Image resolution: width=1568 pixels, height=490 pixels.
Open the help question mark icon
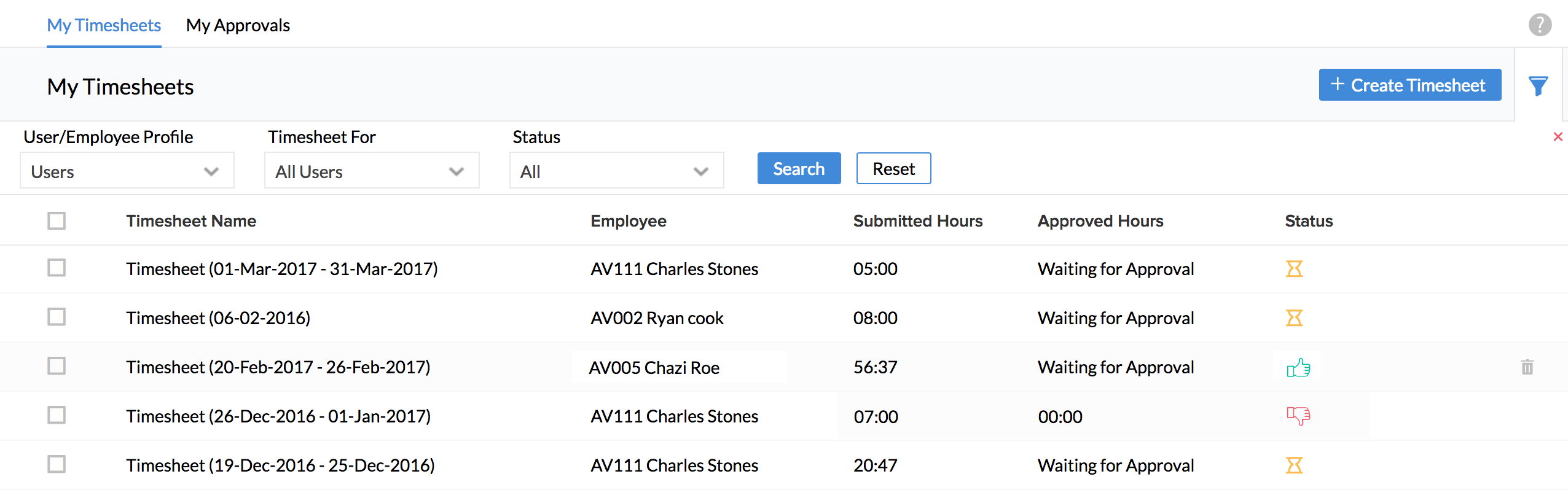click(1540, 25)
